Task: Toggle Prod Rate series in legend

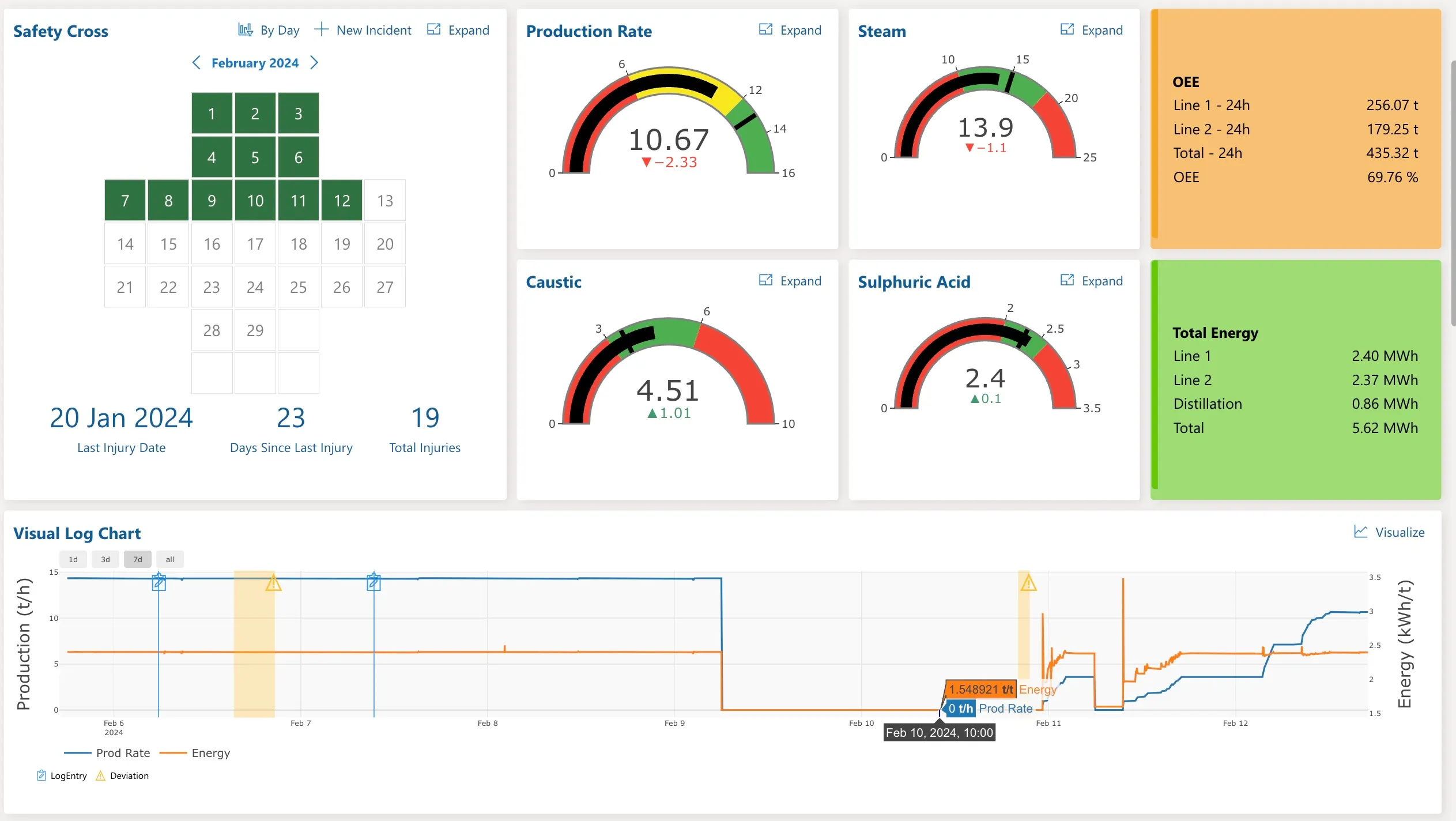Action: tap(107, 753)
